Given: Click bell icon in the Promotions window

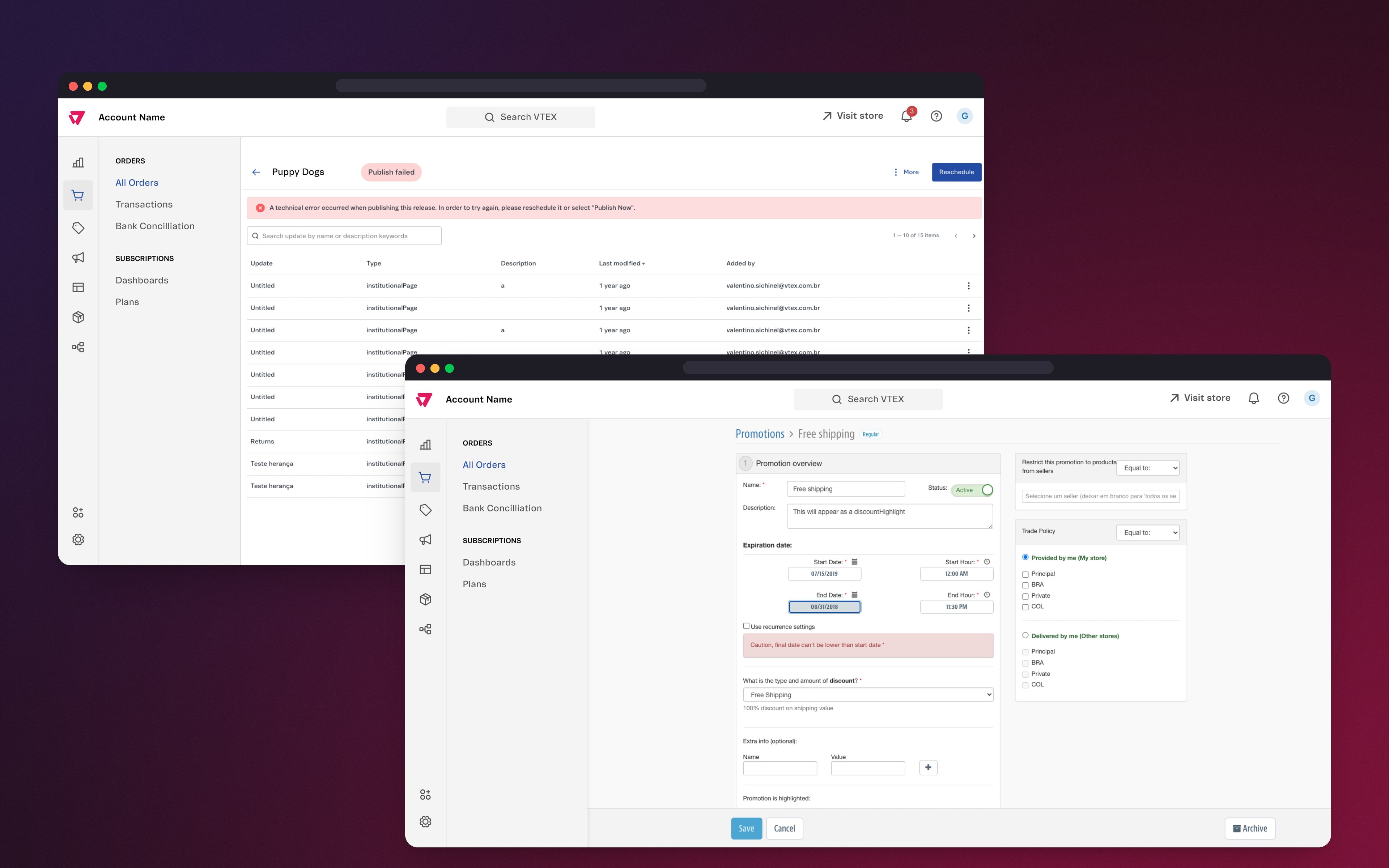Looking at the screenshot, I should (x=1254, y=399).
